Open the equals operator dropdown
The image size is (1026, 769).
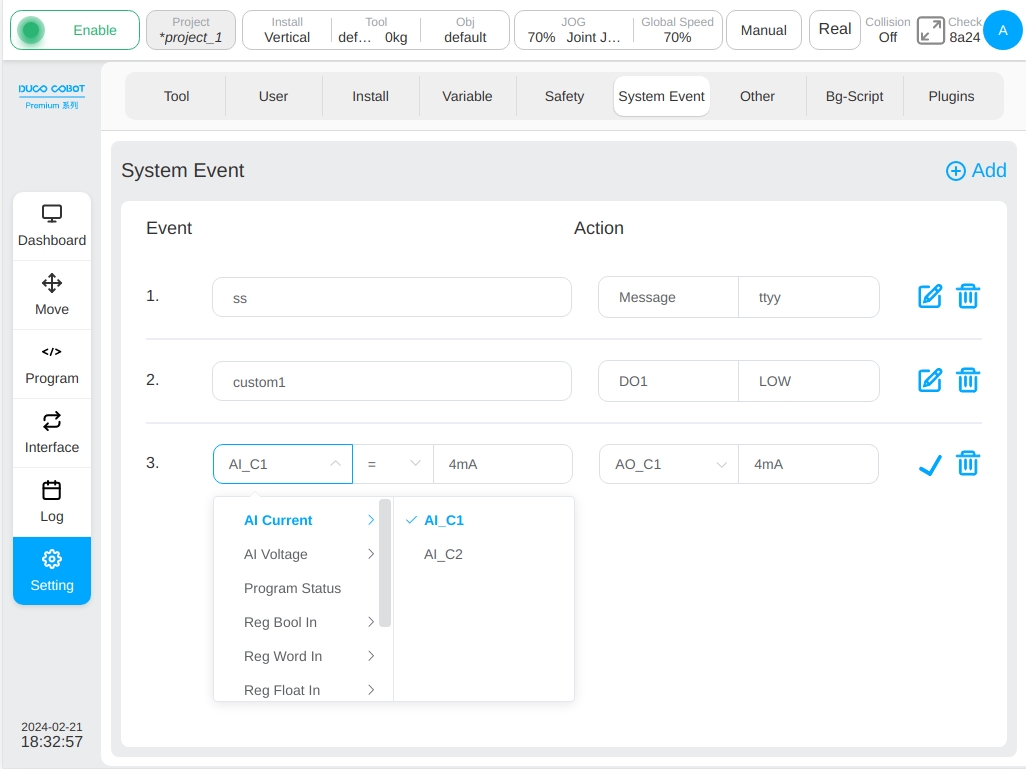click(393, 464)
